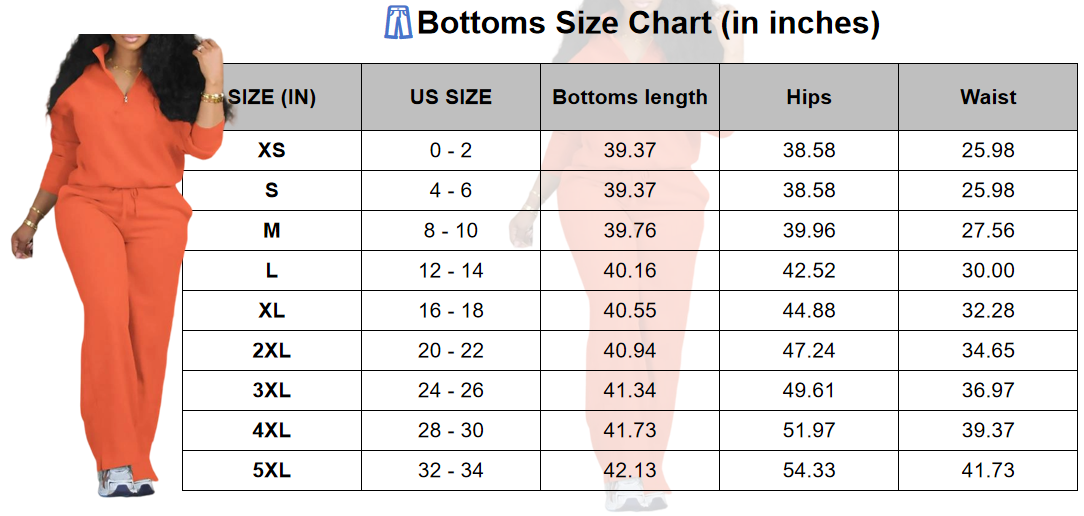Click the US size "12 - 14" cell
This screenshot has height=516, width=1084.
[x=451, y=271]
